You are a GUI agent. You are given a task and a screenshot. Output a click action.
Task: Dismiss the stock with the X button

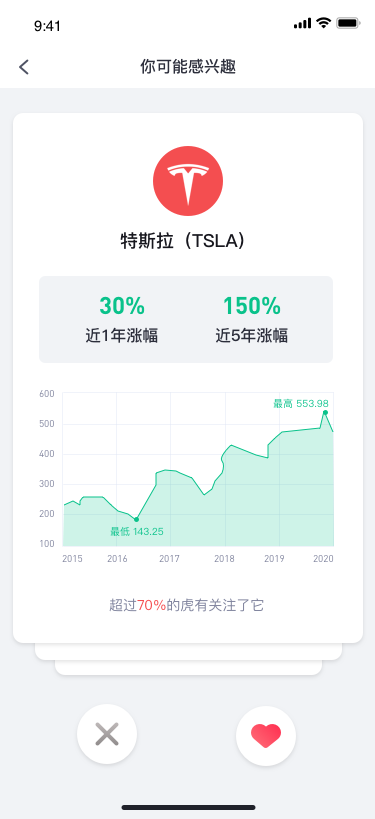107,734
